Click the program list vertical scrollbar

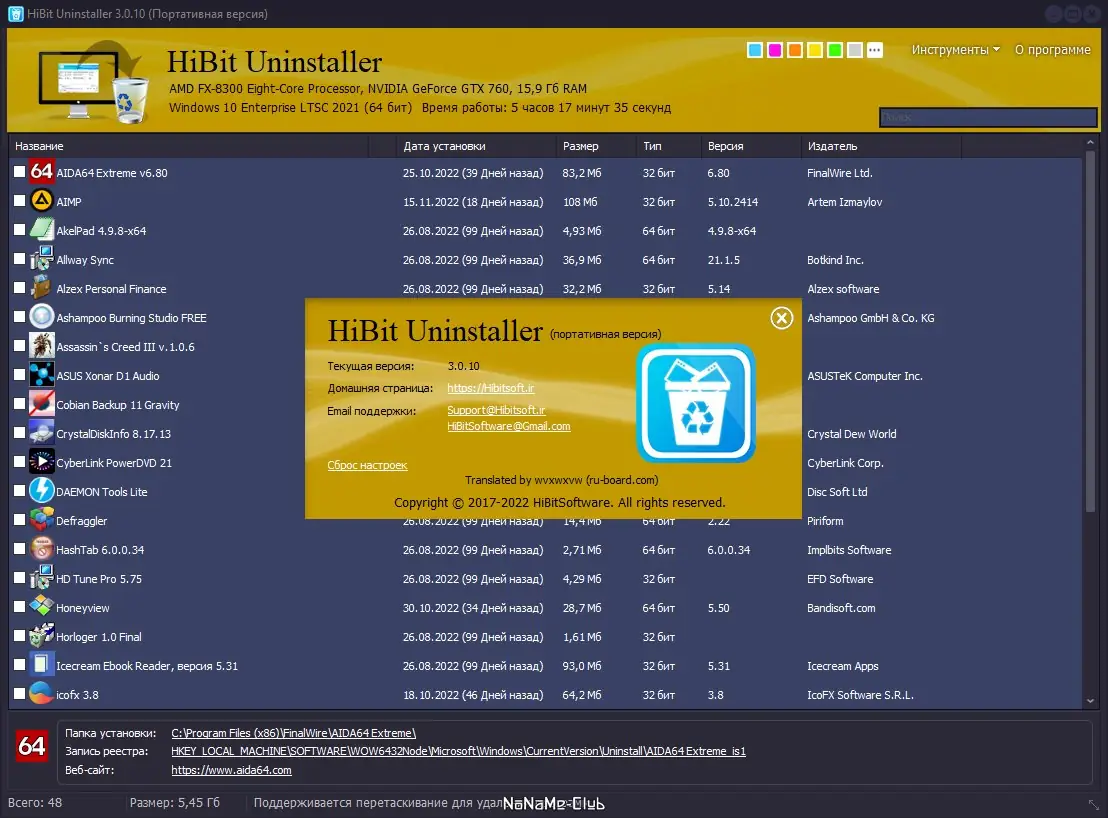1090,332
